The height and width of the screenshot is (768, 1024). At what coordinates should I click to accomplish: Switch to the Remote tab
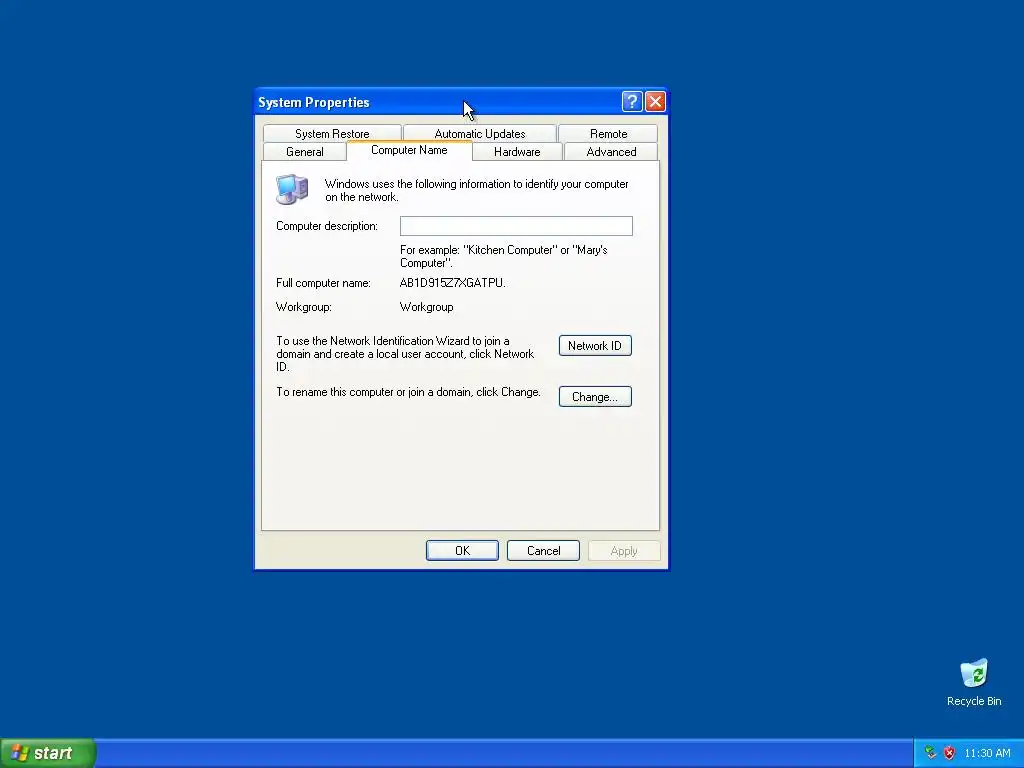(608, 133)
